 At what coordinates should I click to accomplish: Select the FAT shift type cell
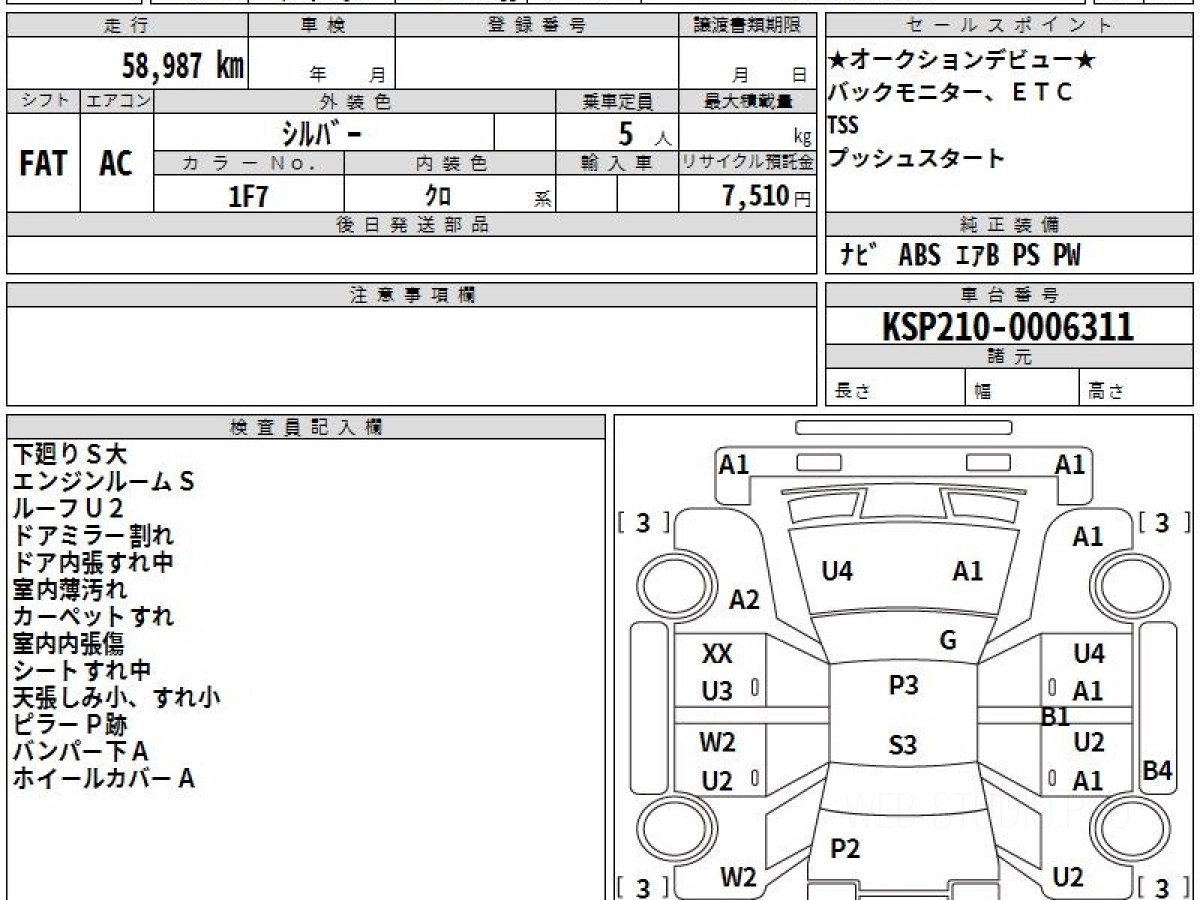pyautogui.click(x=43, y=163)
